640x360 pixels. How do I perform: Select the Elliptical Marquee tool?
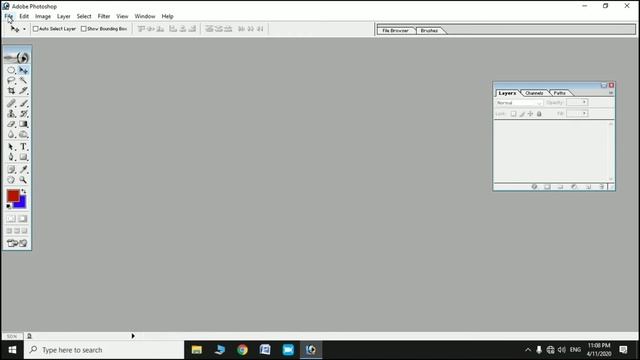[11, 70]
